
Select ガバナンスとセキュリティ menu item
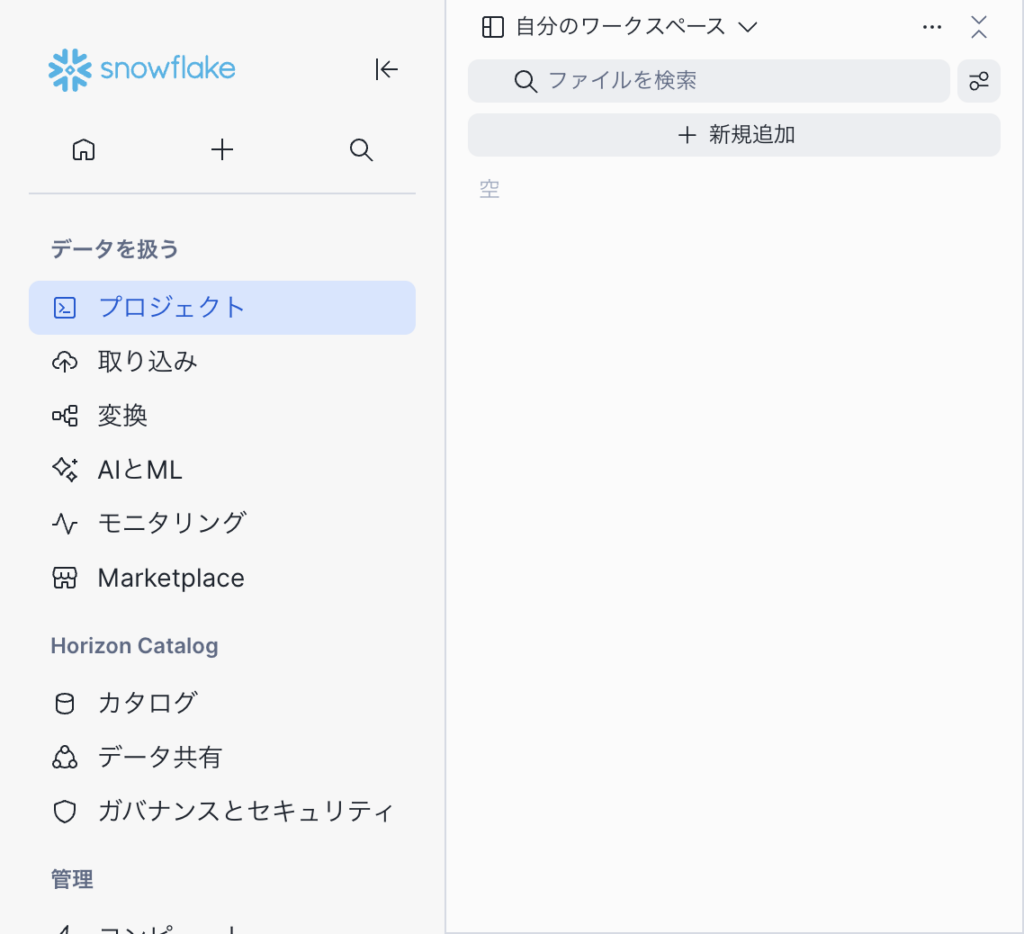coord(245,811)
